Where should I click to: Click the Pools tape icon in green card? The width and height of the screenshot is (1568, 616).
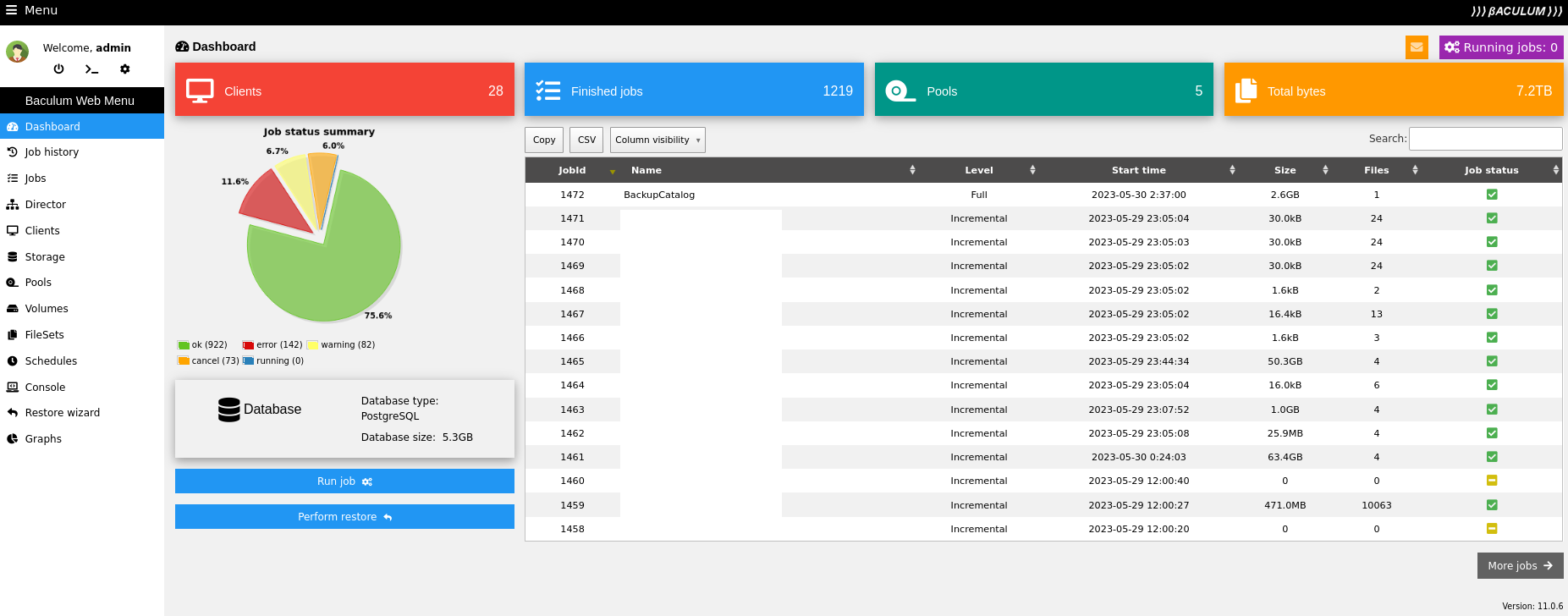[899, 91]
